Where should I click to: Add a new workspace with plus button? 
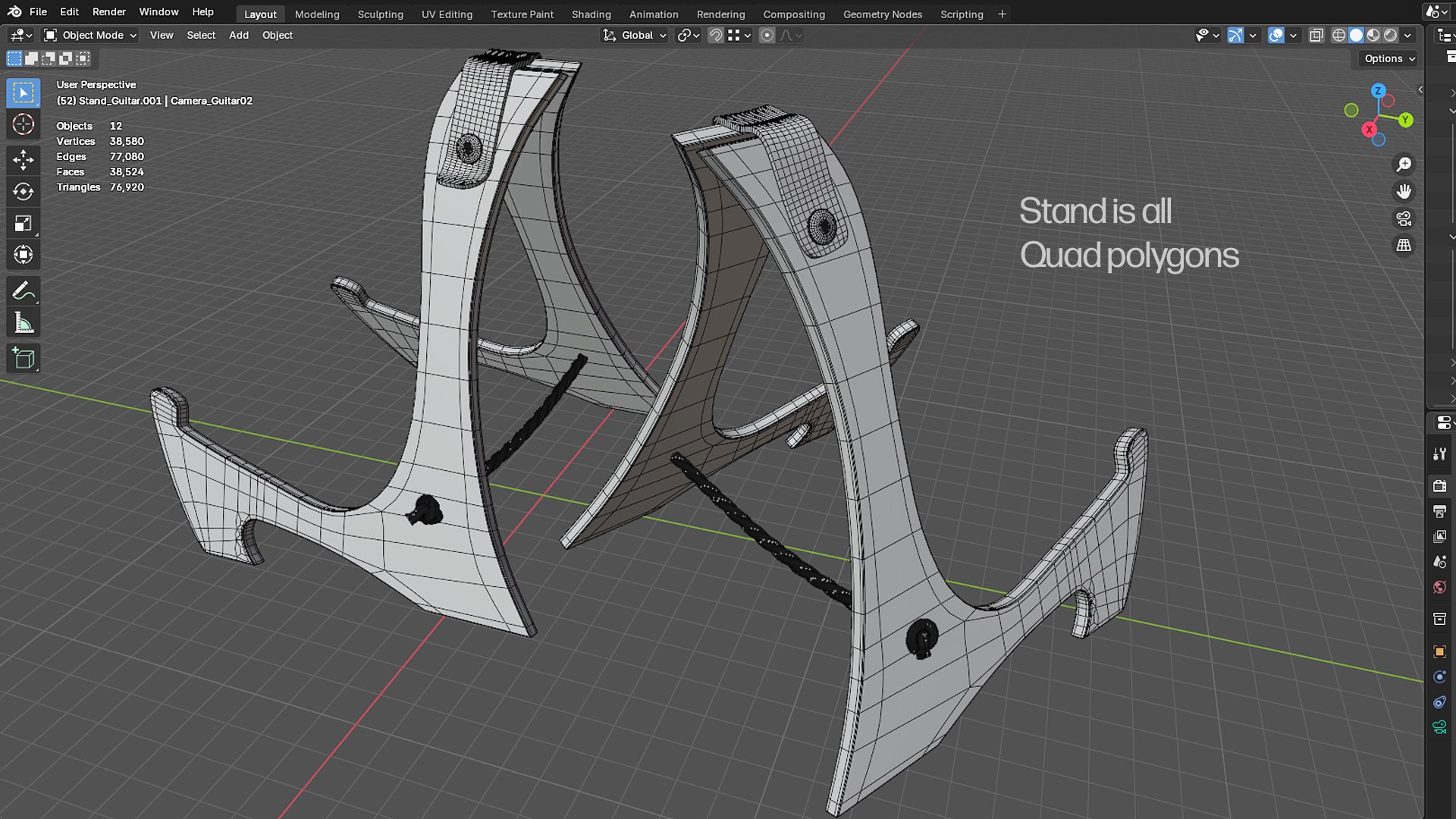1002,14
